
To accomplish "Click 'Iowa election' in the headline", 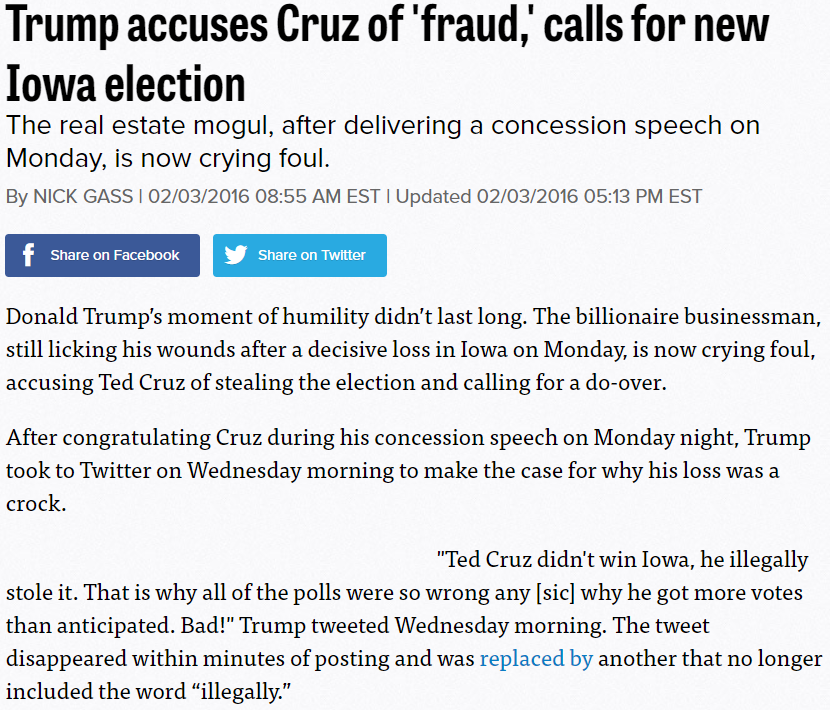I will (125, 84).
